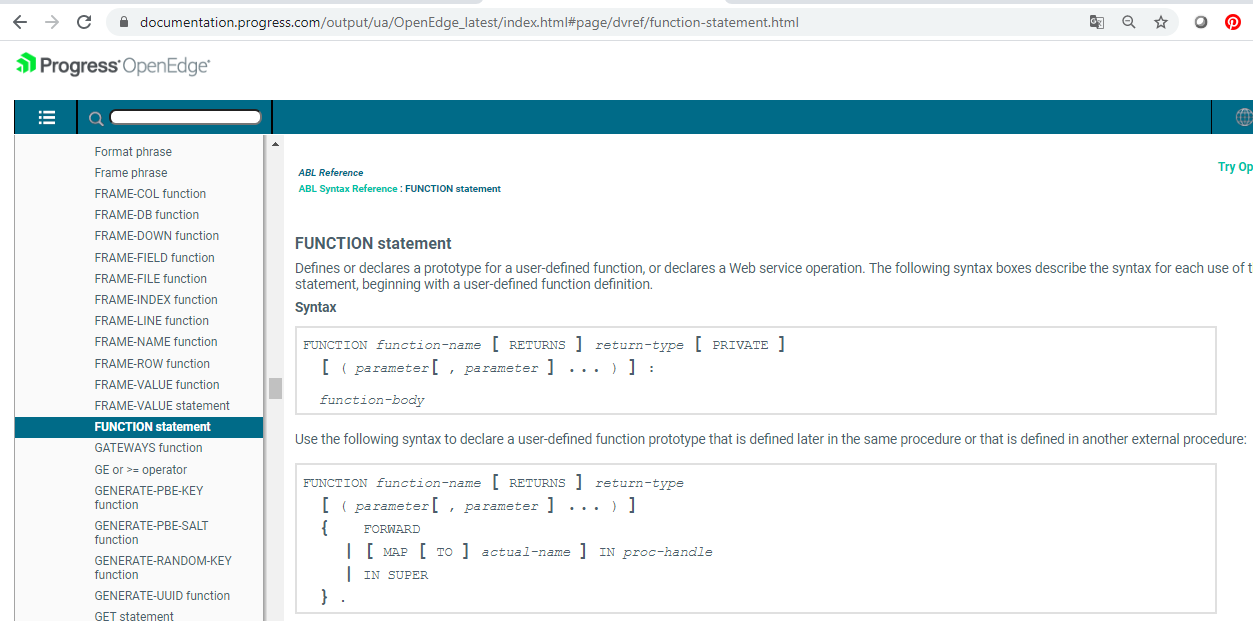Click the sidebar search input box
The height and width of the screenshot is (621, 1253).
point(185,116)
